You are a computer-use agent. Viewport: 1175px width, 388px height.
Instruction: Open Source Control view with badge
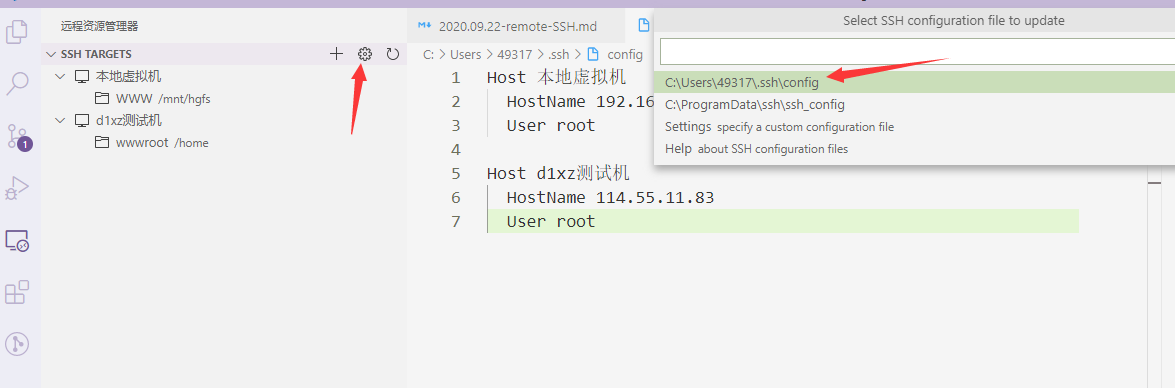(18, 136)
